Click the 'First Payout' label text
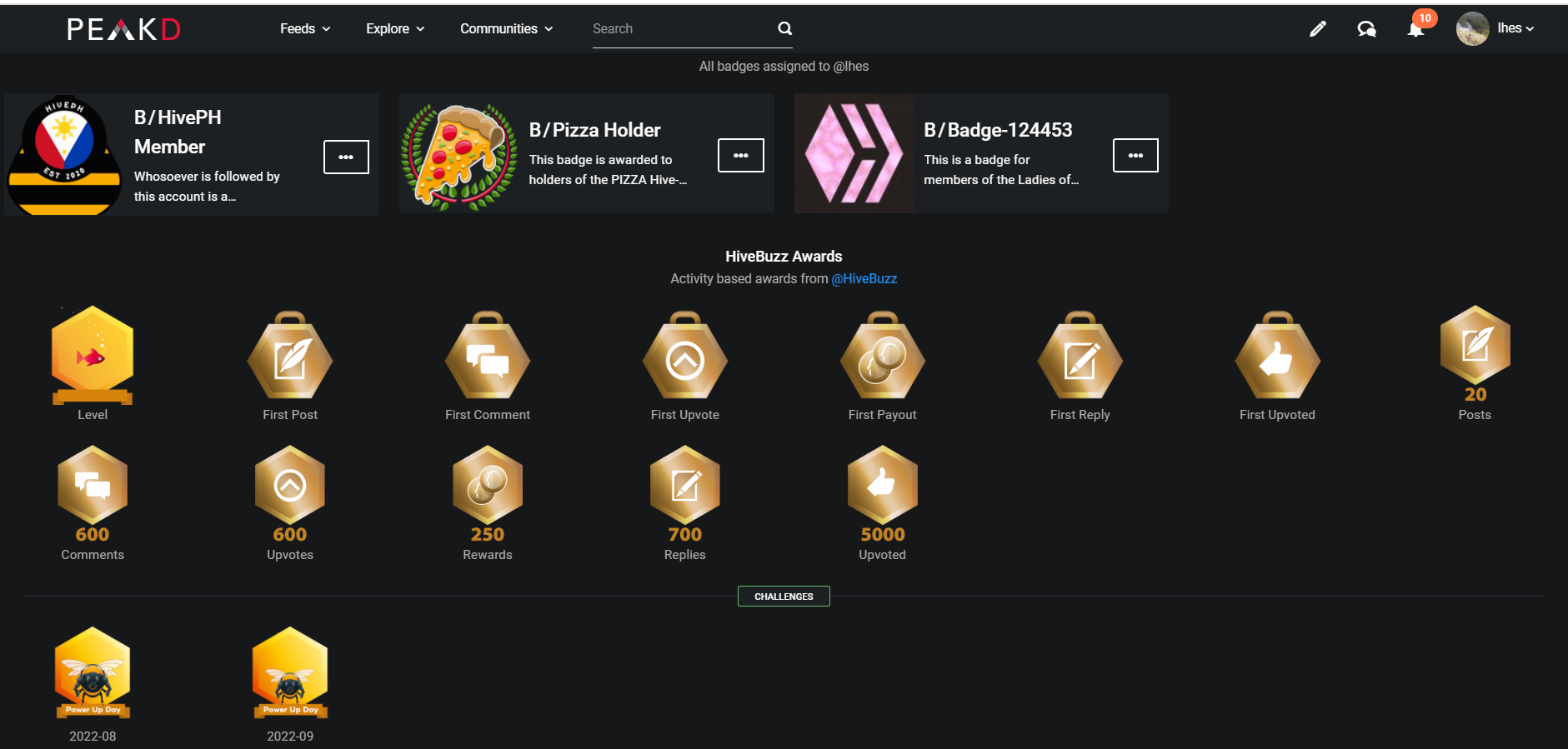1568x749 pixels. pos(883,415)
